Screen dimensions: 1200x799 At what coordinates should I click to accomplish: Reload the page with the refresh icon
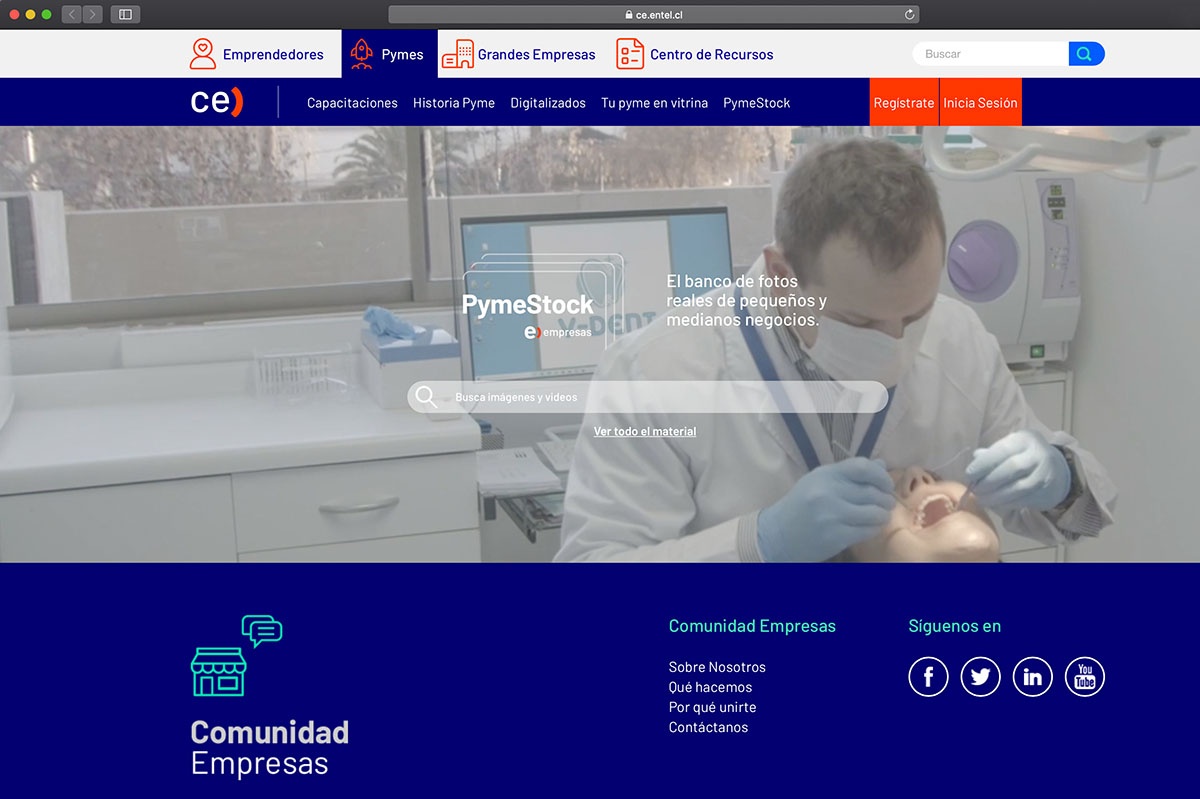909,14
